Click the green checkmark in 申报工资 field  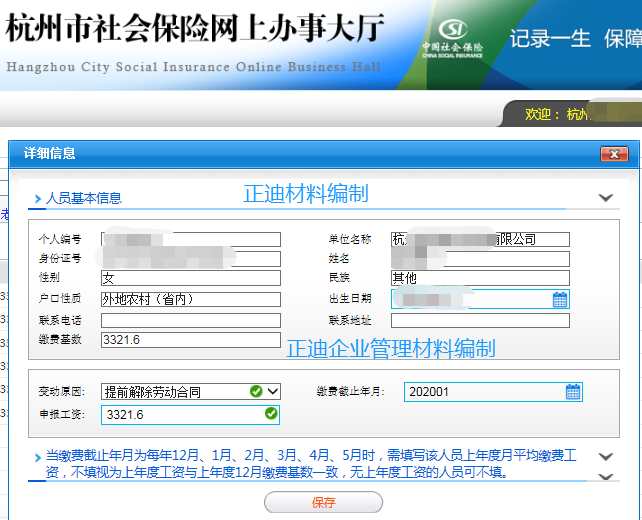(x=270, y=413)
